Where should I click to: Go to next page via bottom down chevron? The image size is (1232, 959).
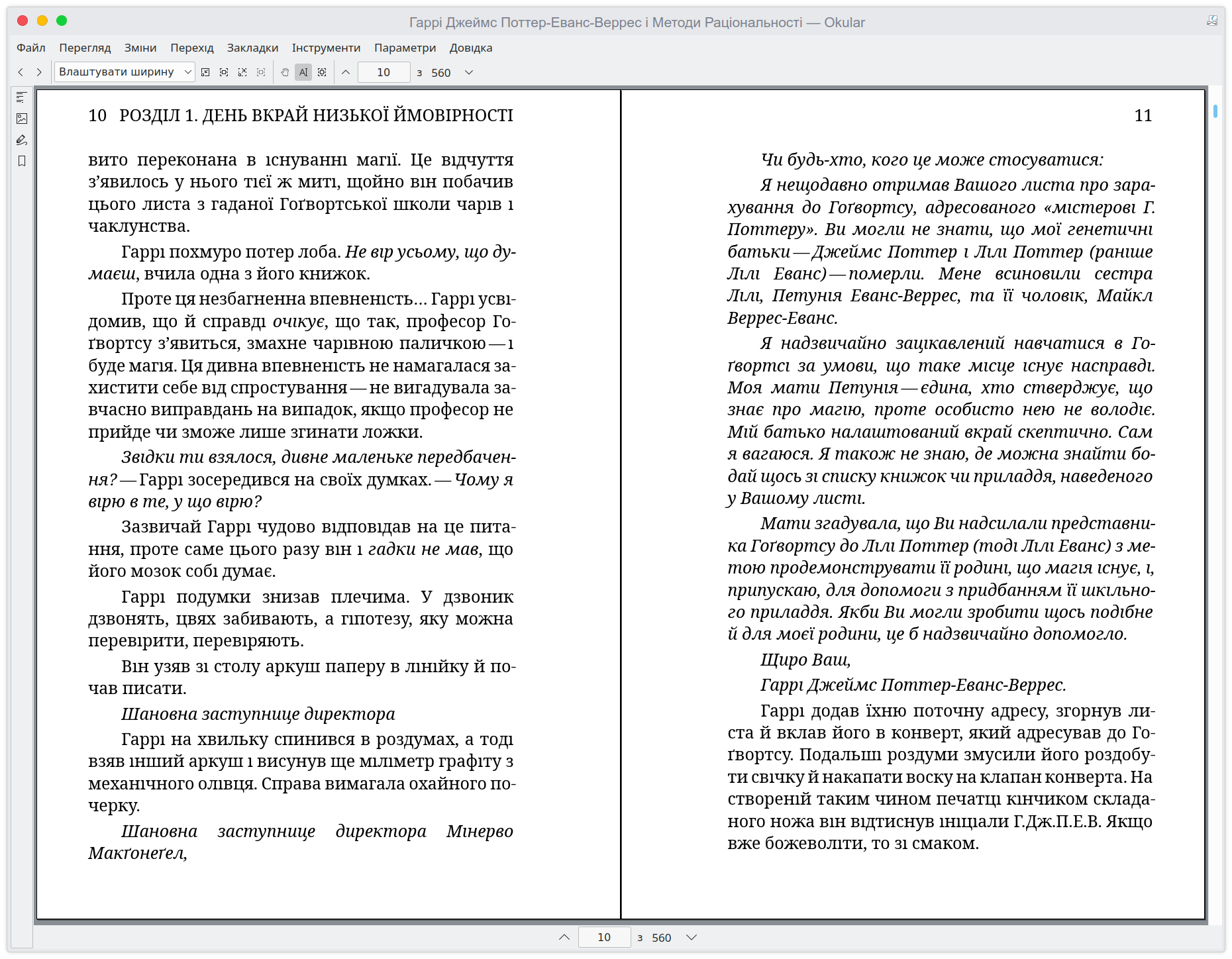tap(692, 937)
